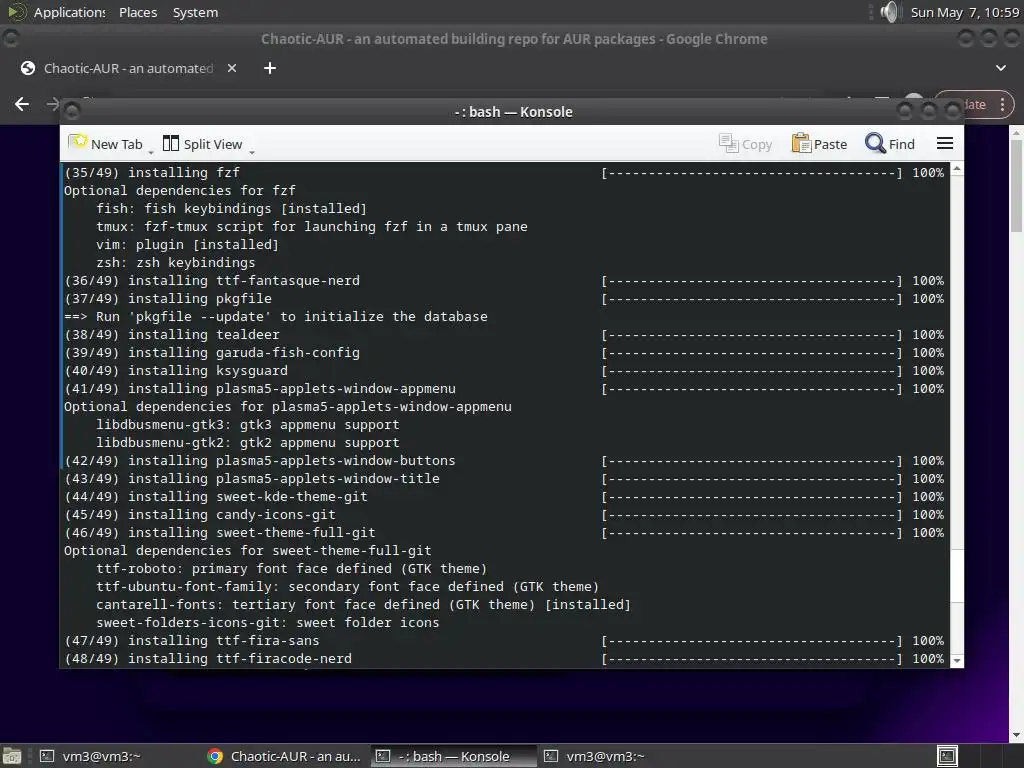The height and width of the screenshot is (768, 1024).
Task: Open the Konsole hamburger menu
Action: click(x=945, y=143)
